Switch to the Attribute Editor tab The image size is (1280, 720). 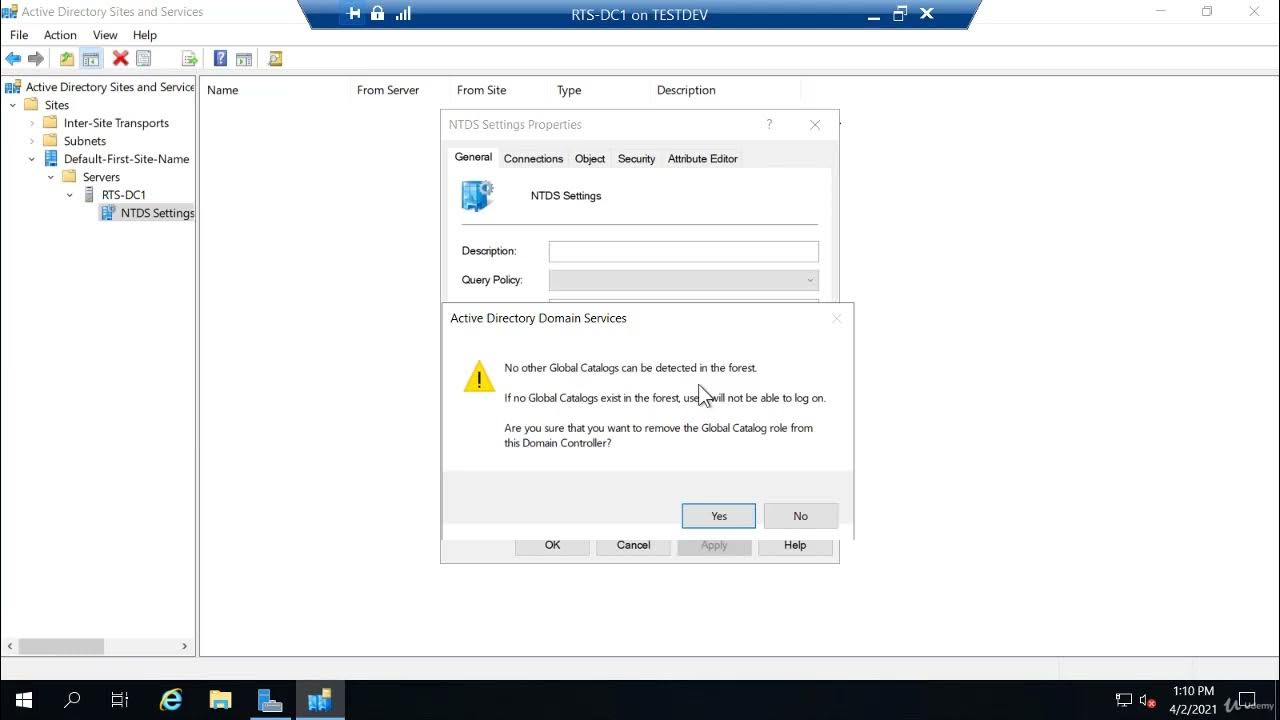click(x=703, y=159)
